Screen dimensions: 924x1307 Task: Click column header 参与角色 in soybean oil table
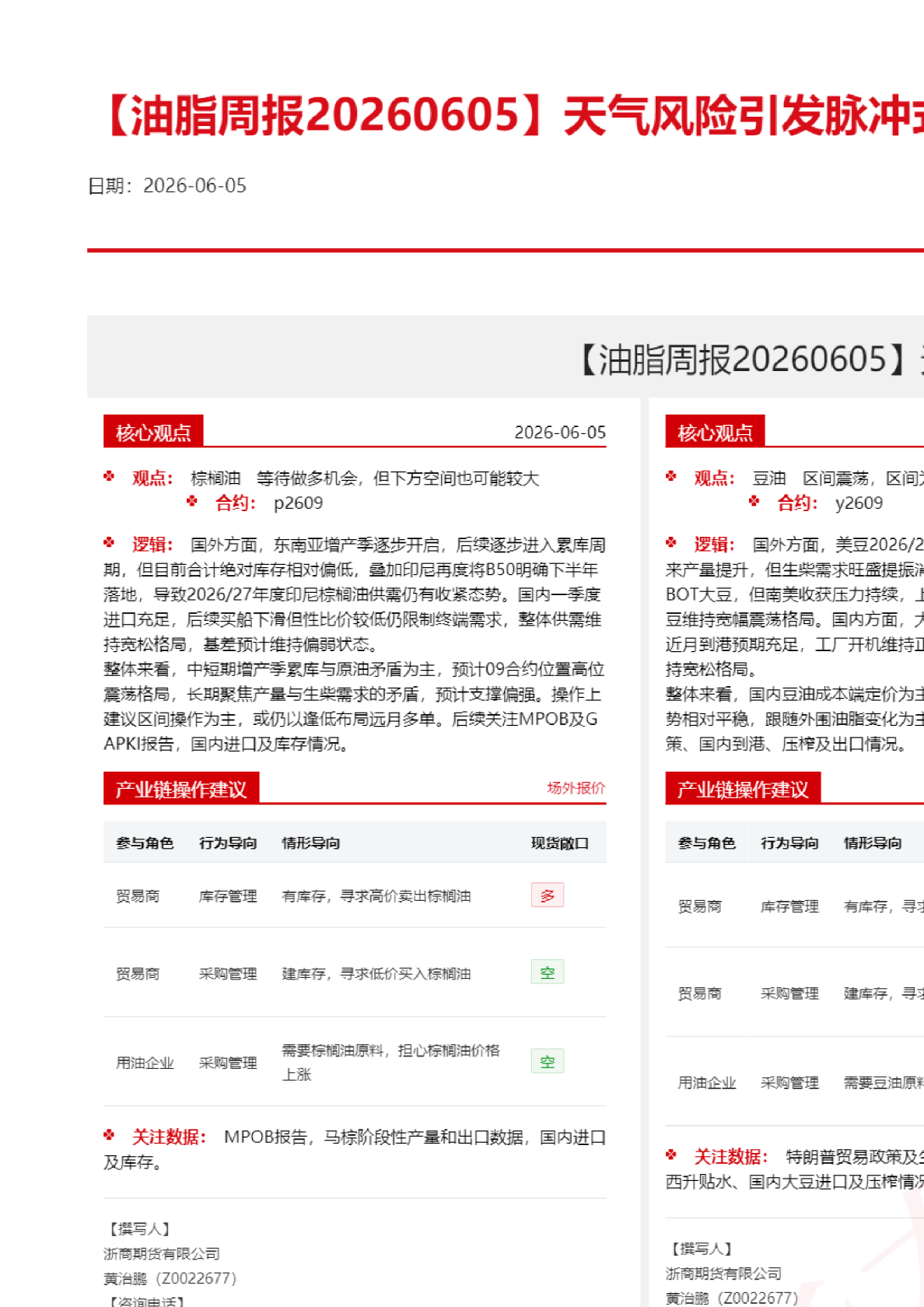tap(707, 843)
